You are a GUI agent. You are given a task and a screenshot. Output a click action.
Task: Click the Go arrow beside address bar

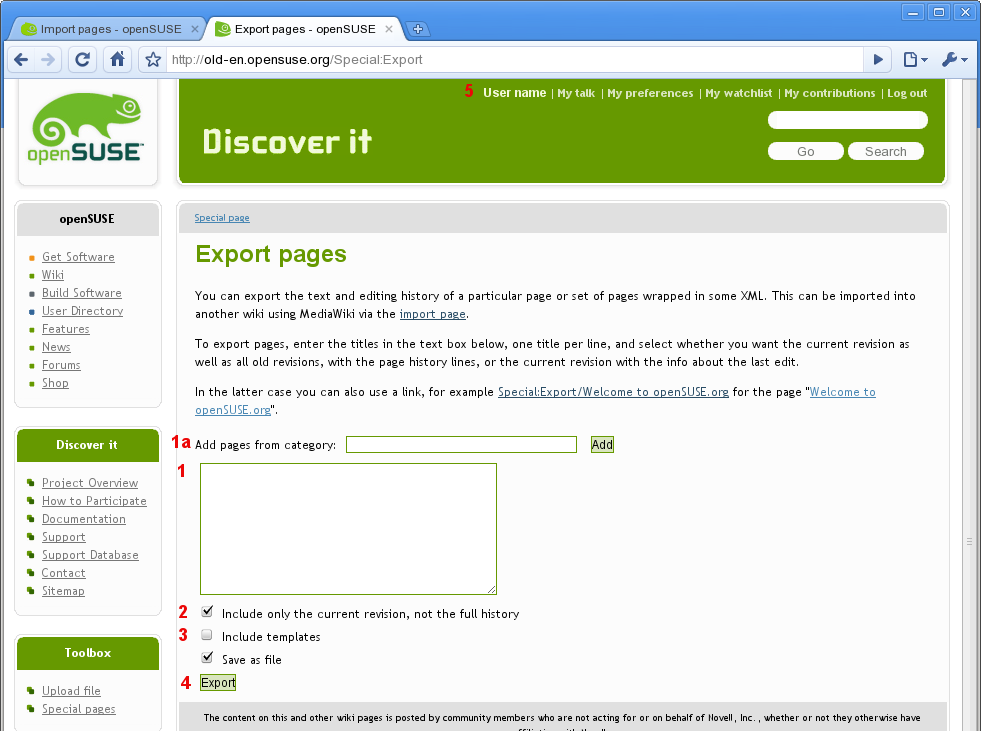pos(878,60)
